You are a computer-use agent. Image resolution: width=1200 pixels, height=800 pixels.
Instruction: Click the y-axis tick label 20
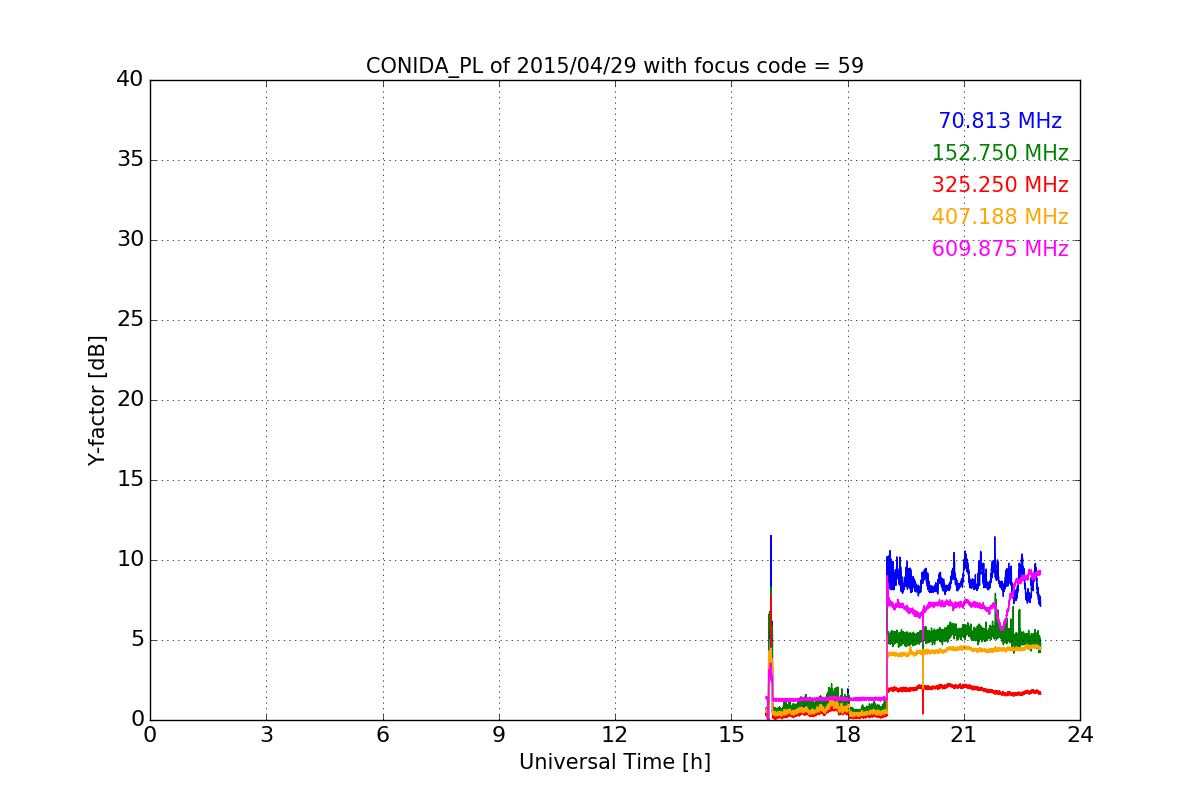click(130, 400)
